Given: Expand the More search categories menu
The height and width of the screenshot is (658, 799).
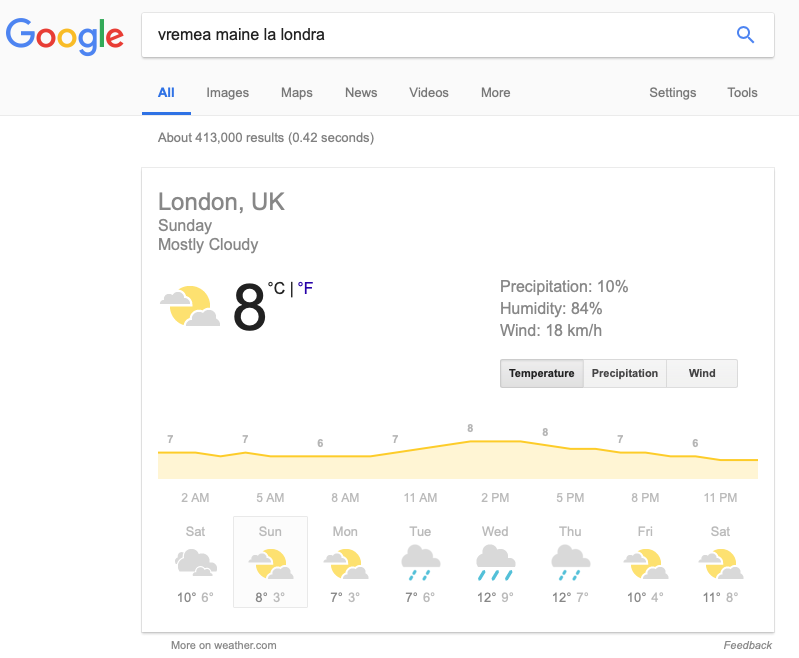Looking at the screenshot, I should click(495, 93).
